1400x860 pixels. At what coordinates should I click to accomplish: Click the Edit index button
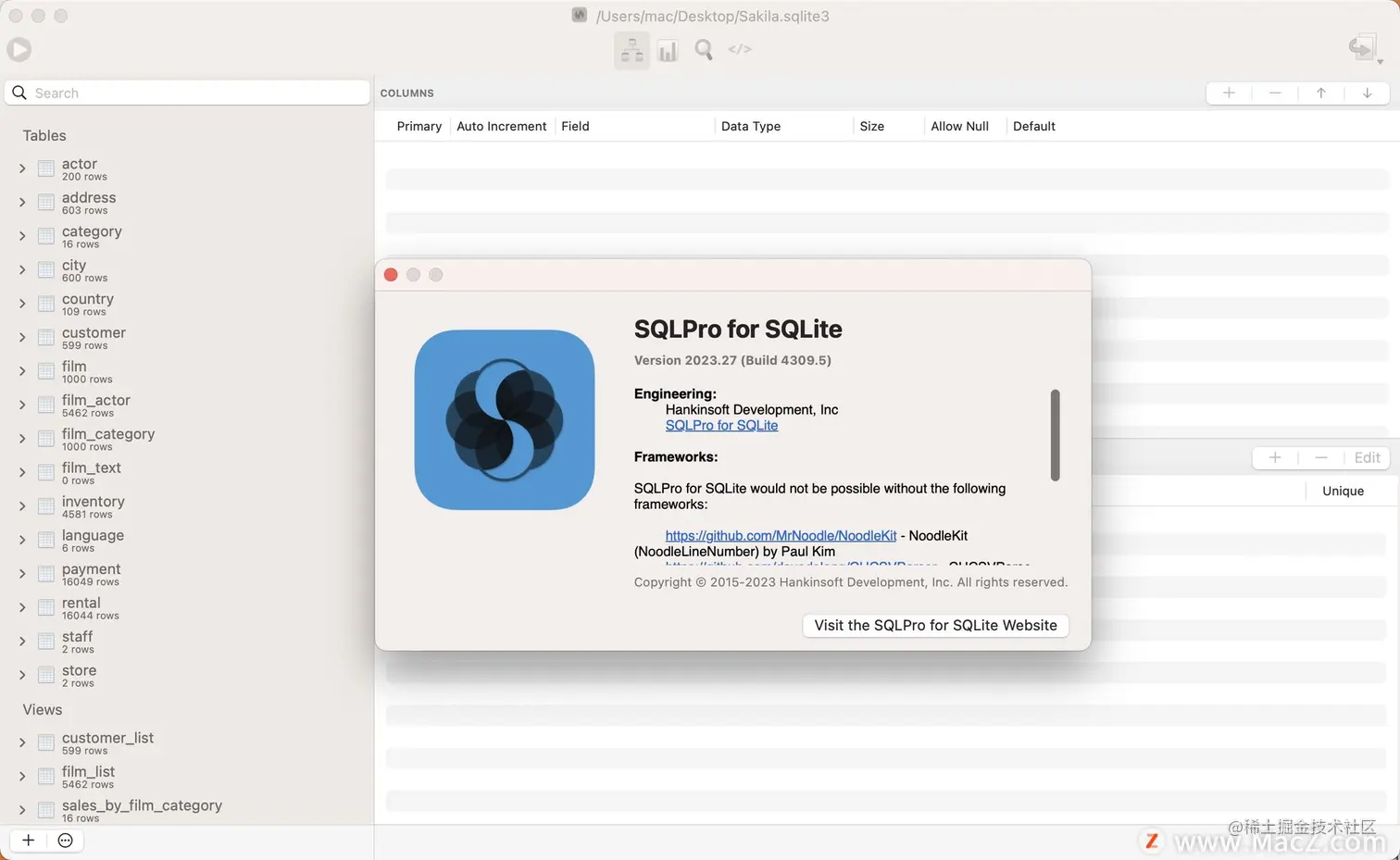point(1367,457)
